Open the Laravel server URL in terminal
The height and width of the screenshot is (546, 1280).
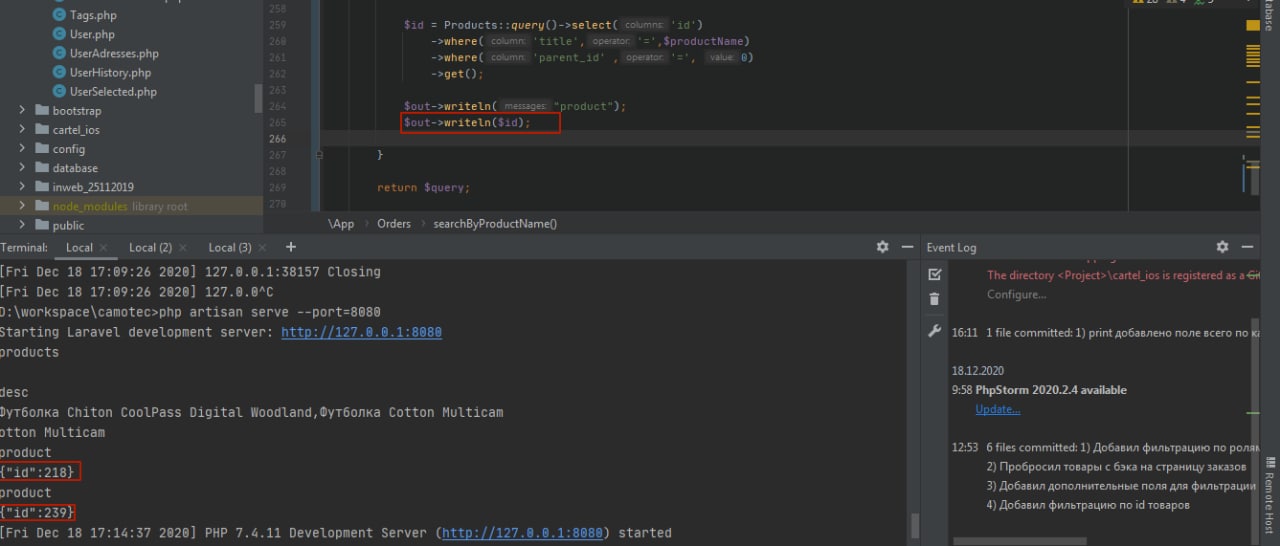click(x=361, y=332)
